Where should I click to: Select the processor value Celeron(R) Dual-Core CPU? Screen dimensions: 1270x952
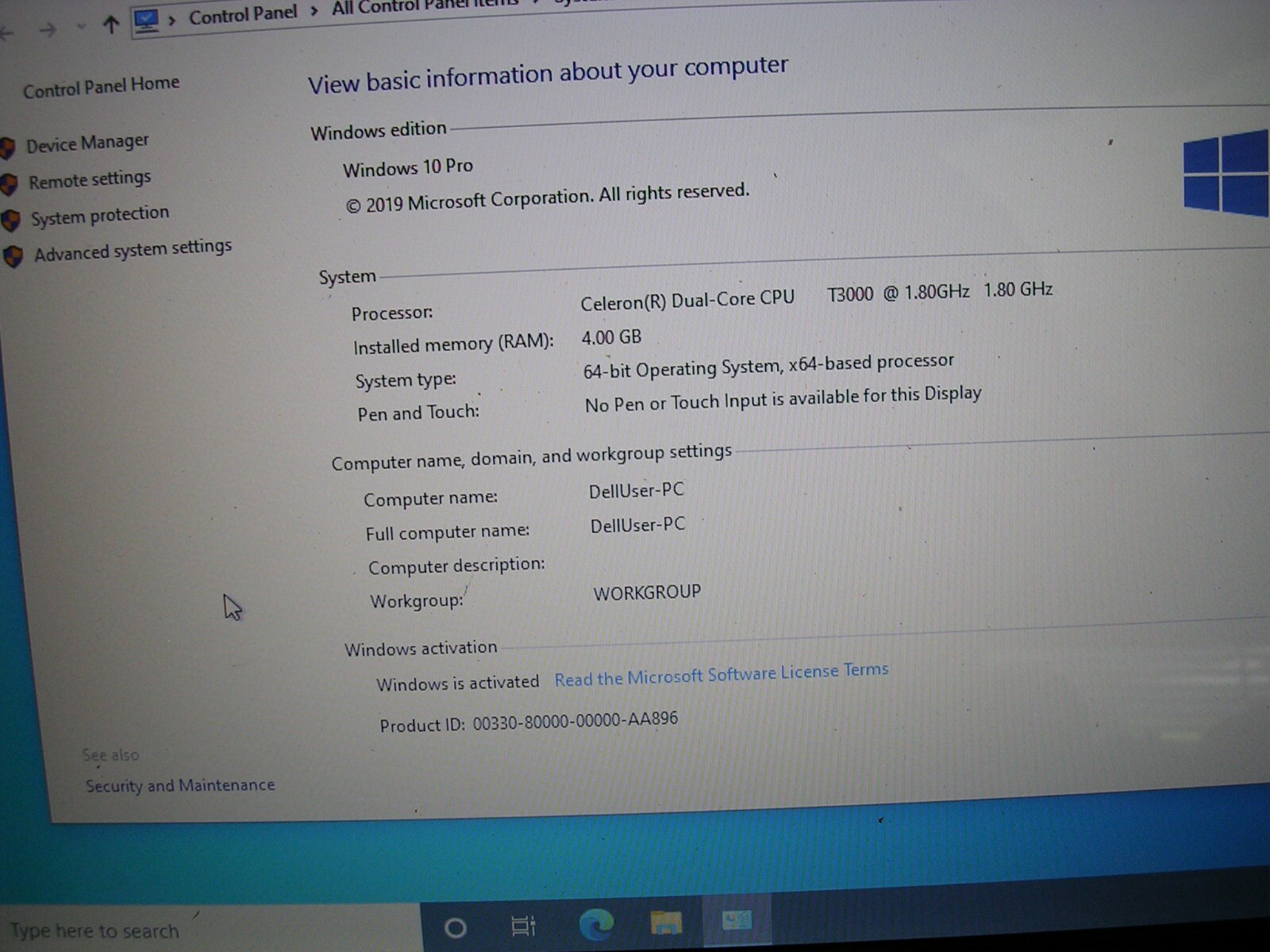click(x=687, y=301)
